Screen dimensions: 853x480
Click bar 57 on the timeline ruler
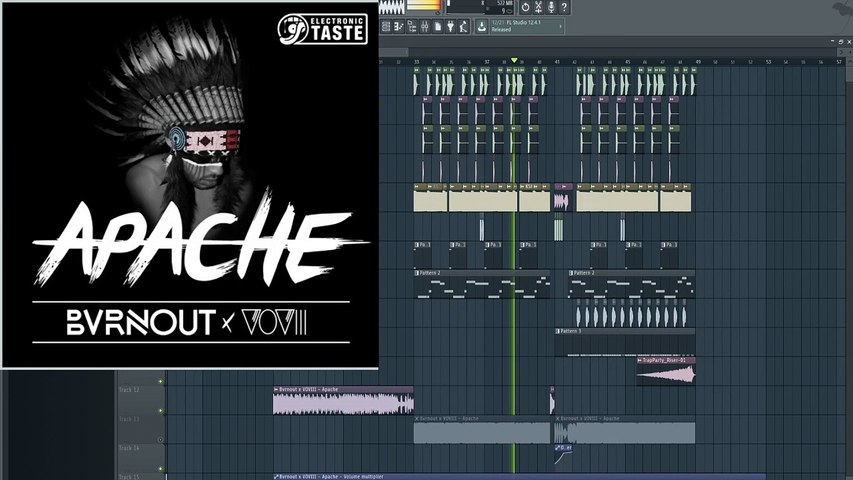tap(838, 62)
